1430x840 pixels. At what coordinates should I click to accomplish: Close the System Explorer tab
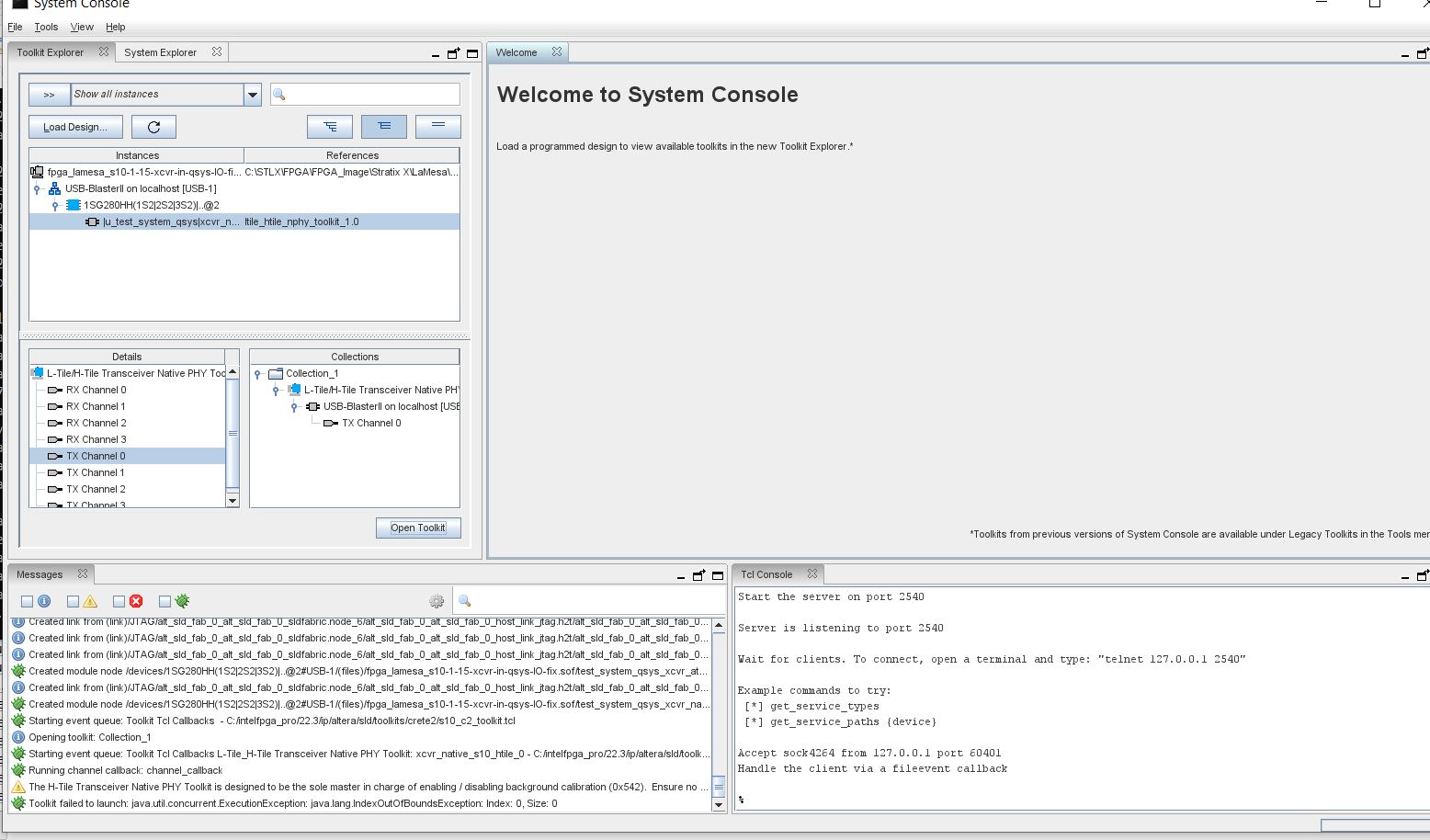coord(217,51)
